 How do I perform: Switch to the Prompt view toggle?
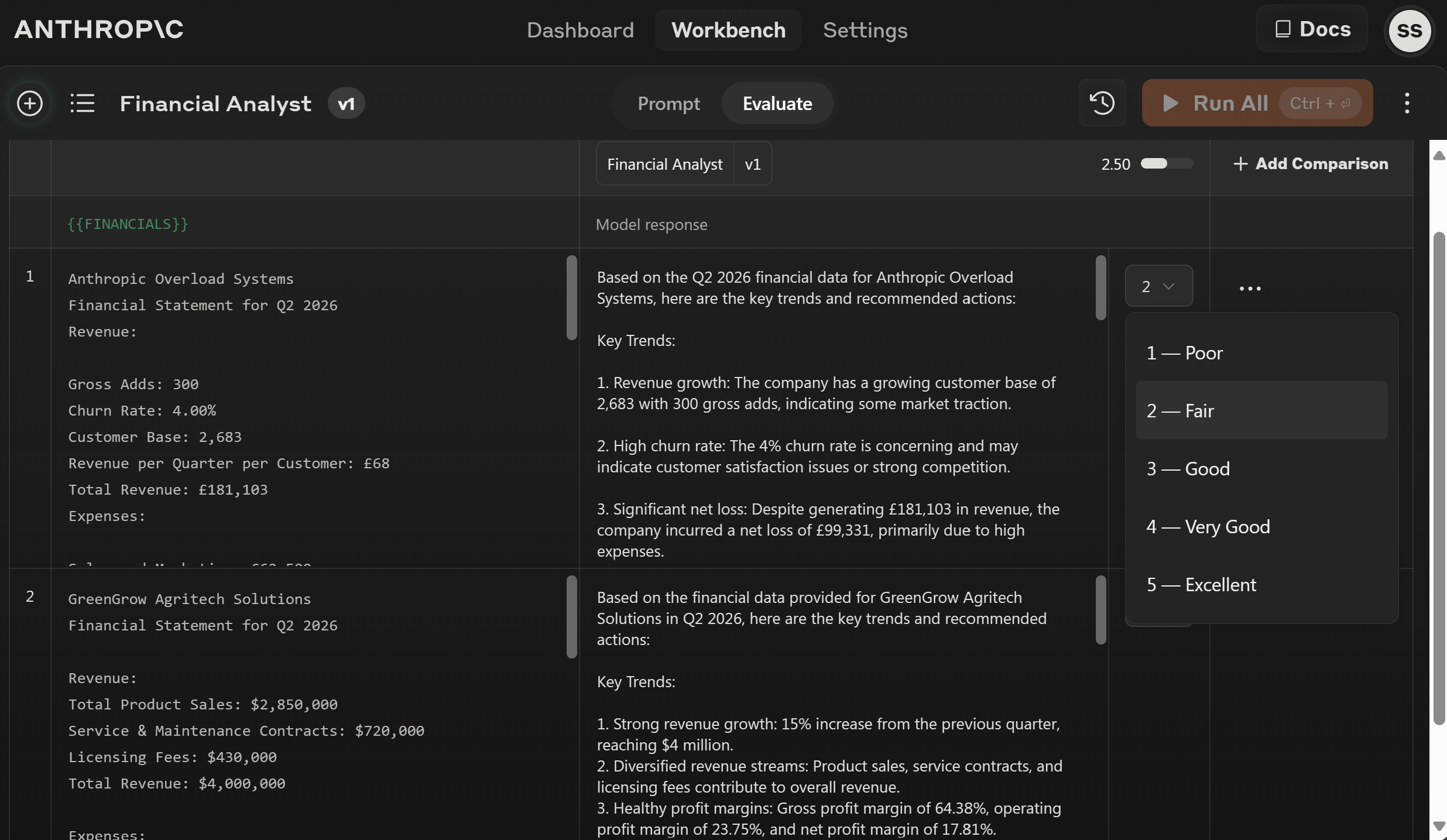click(668, 104)
